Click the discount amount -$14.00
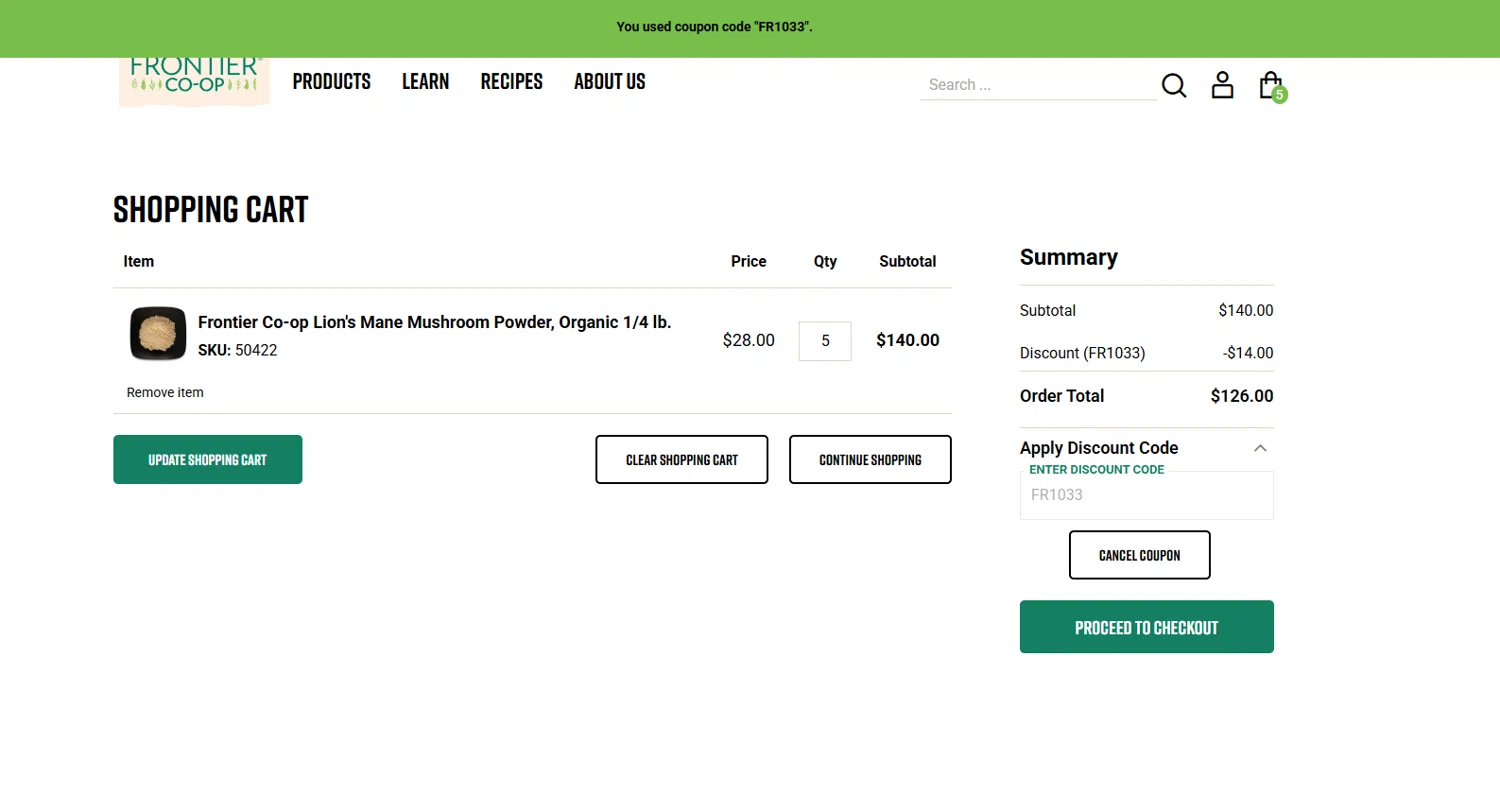The height and width of the screenshot is (797, 1500). click(1248, 353)
